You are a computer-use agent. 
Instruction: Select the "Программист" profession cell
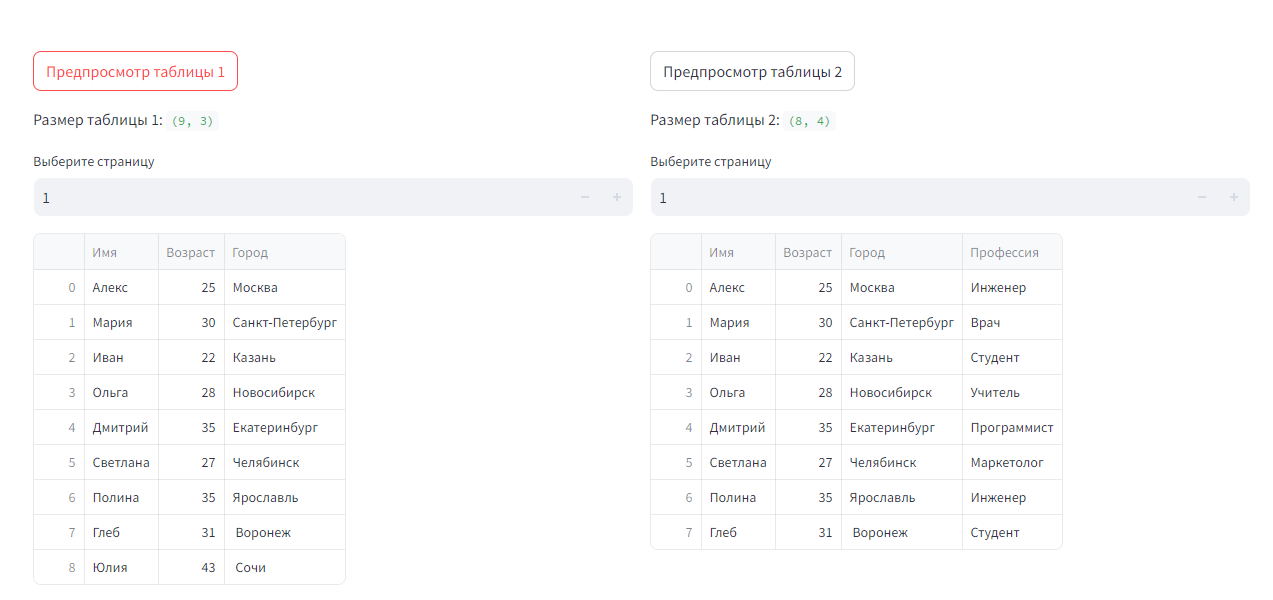[1012, 427]
